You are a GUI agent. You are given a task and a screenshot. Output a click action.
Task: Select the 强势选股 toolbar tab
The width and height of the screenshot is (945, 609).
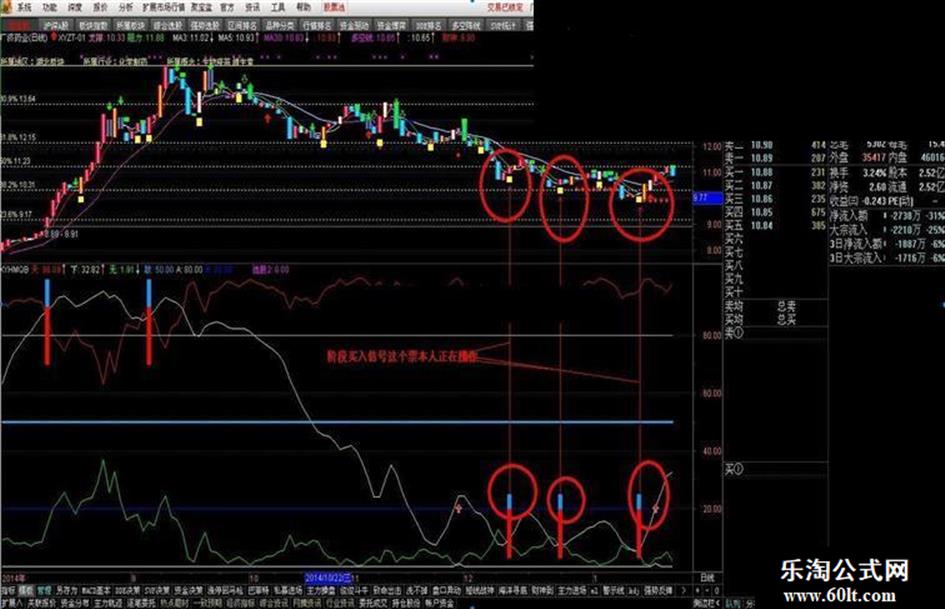click(x=206, y=26)
